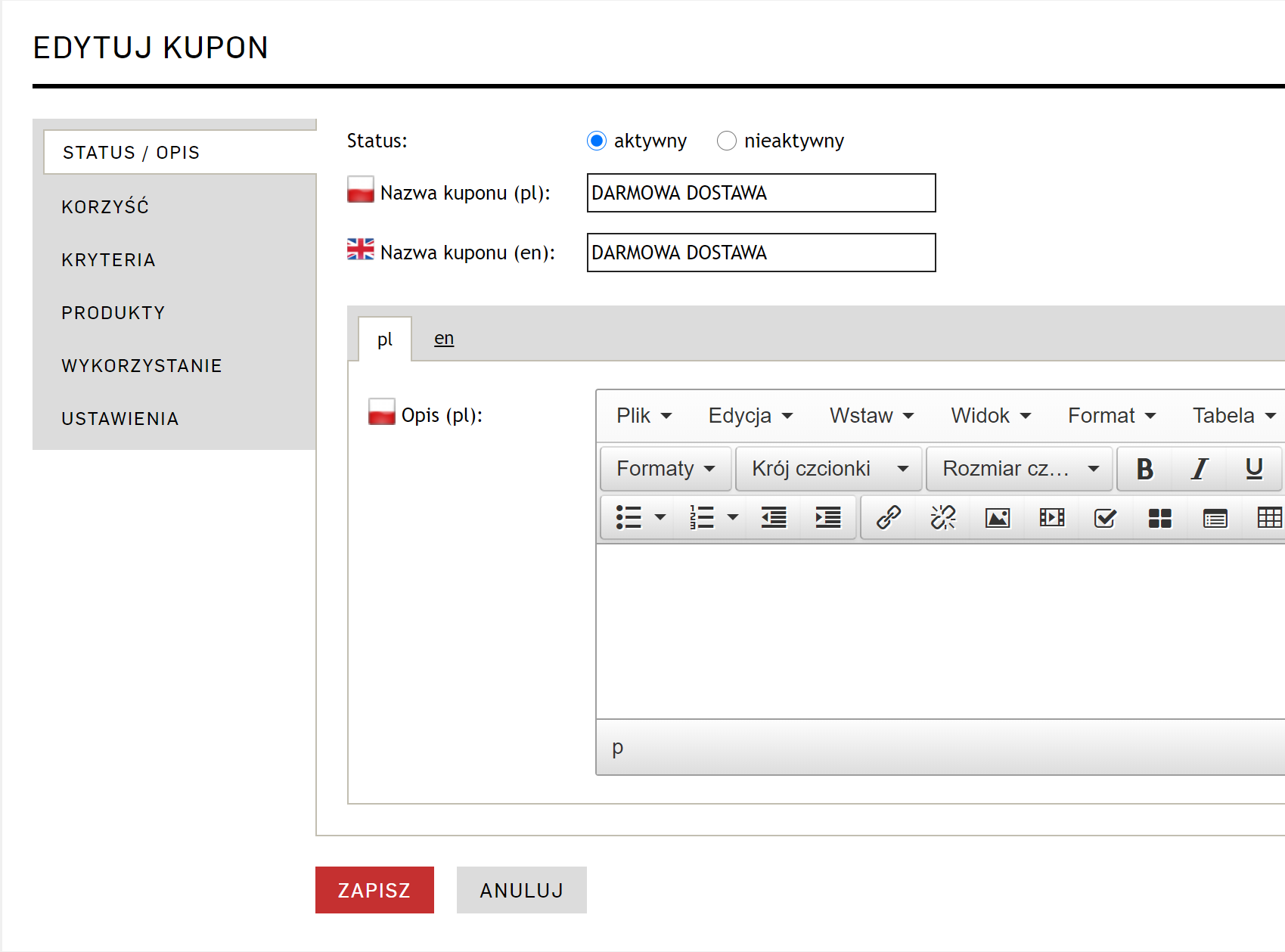Screen dimensions: 1285x952
Task: Click the checkbox insert icon in toolbar
Action: click(1105, 518)
